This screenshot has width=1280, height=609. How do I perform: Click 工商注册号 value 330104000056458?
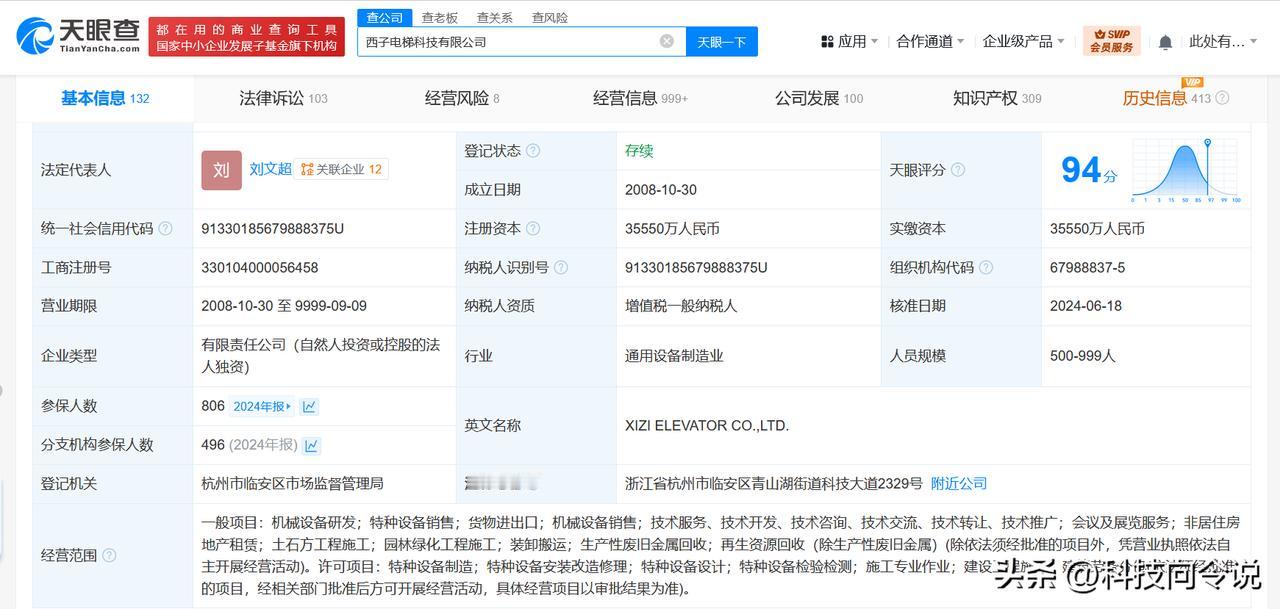(x=260, y=268)
